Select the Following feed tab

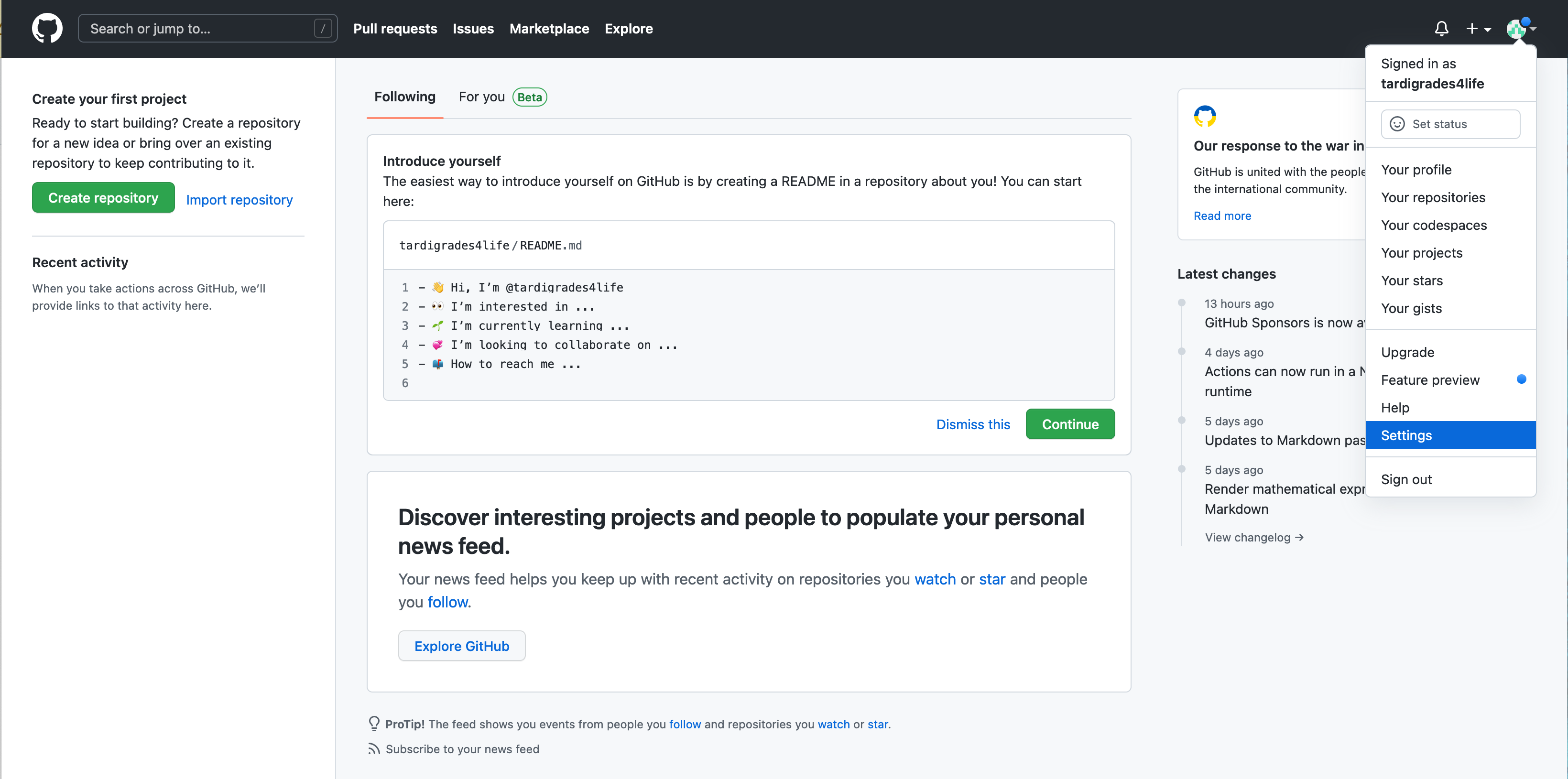tap(405, 97)
